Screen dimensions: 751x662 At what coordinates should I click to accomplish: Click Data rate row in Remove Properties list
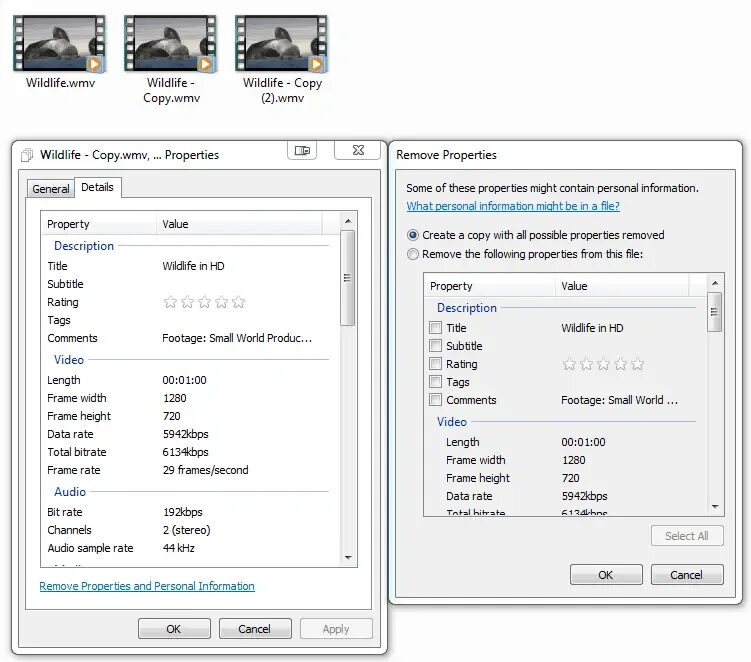565,496
